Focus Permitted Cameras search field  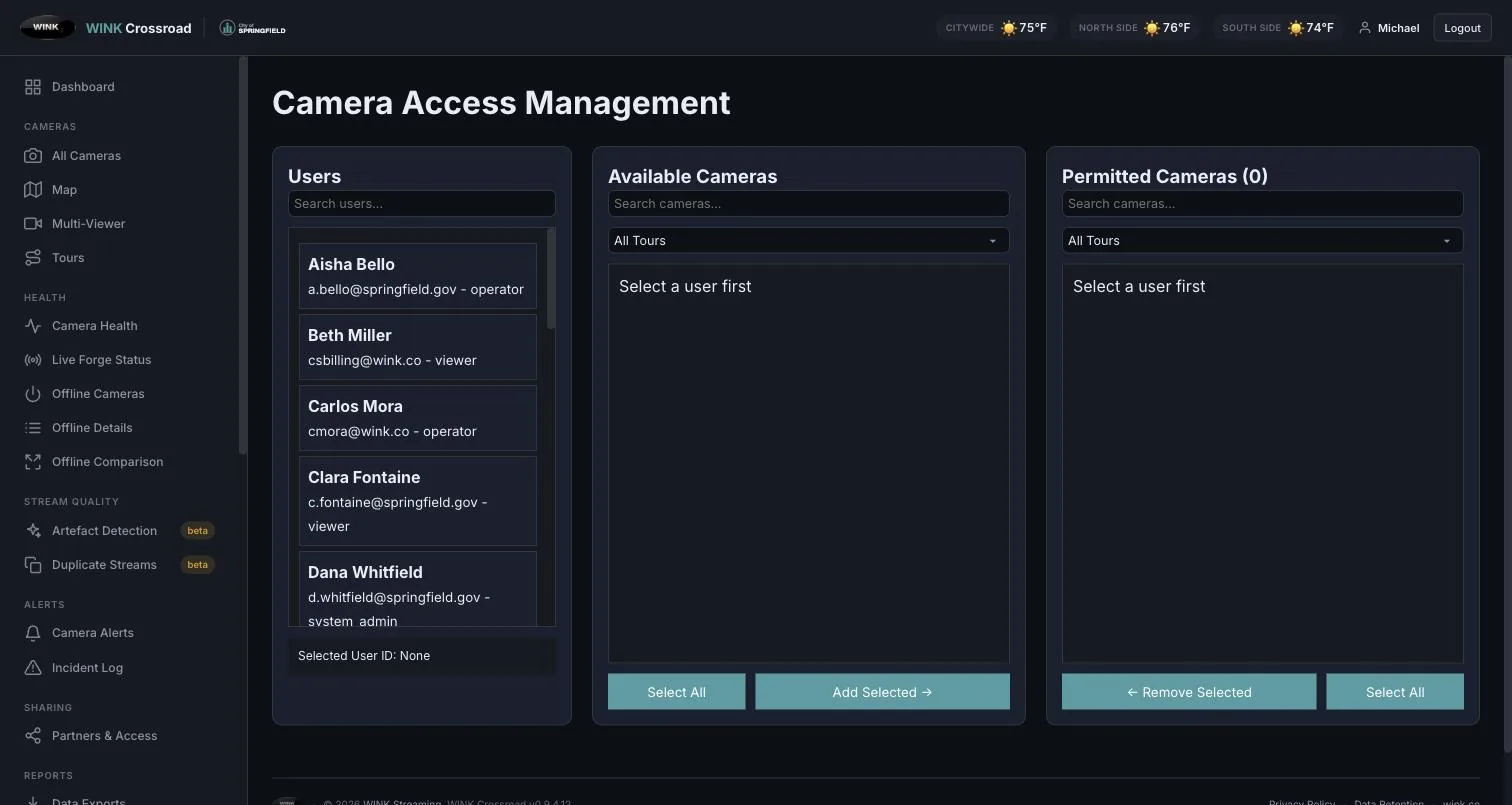[1262, 204]
